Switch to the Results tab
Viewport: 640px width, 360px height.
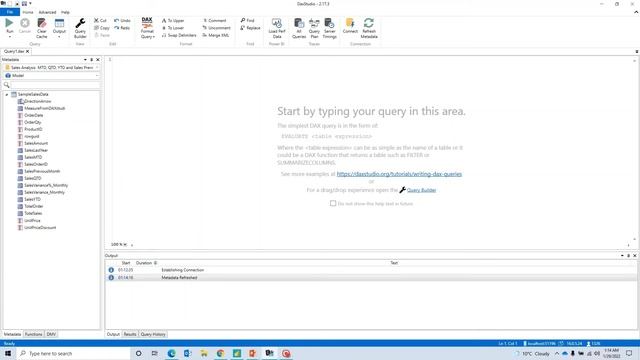pyautogui.click(x=130, y=334)
